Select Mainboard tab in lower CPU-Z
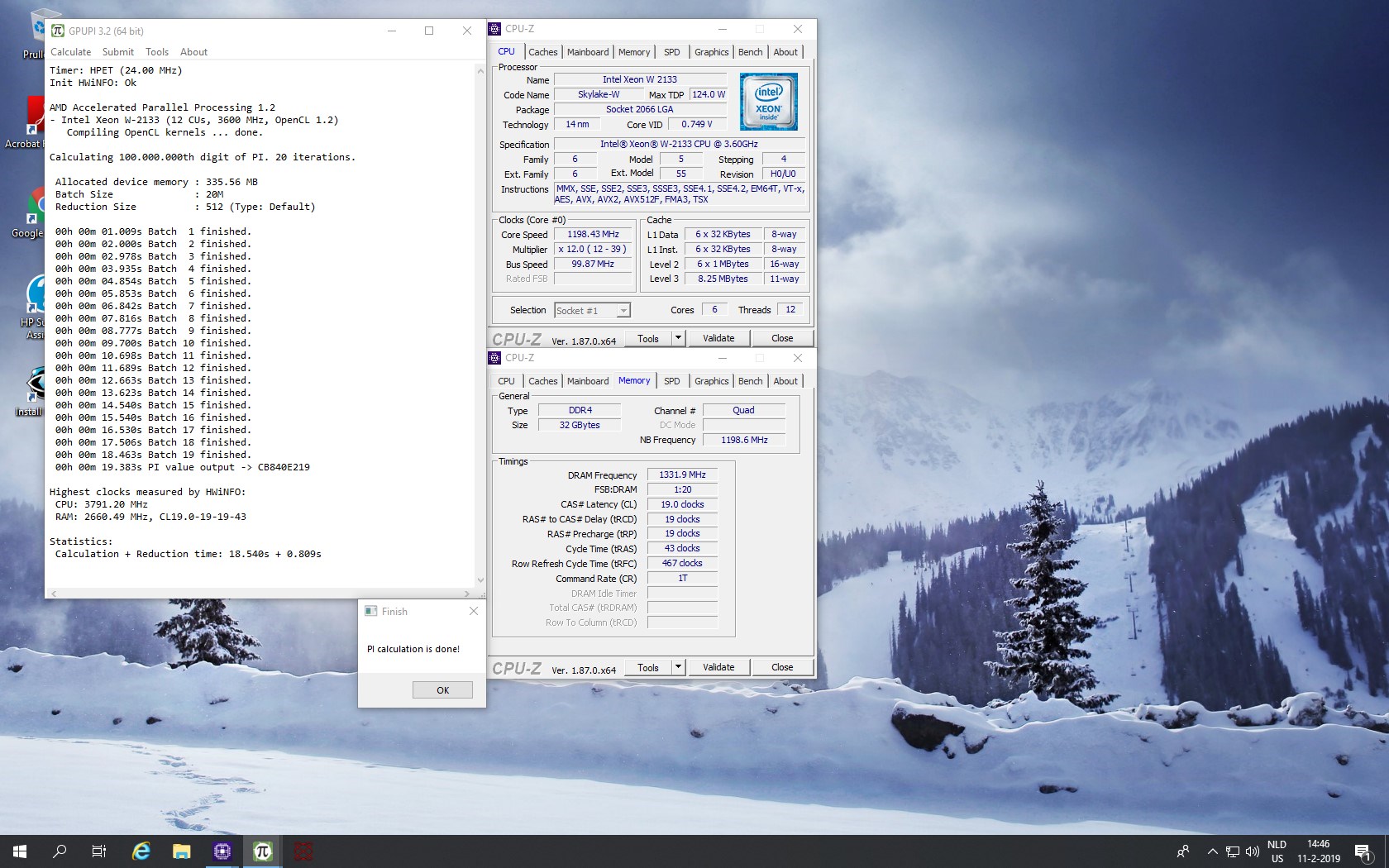1389x868 pixels. [588, 381]
